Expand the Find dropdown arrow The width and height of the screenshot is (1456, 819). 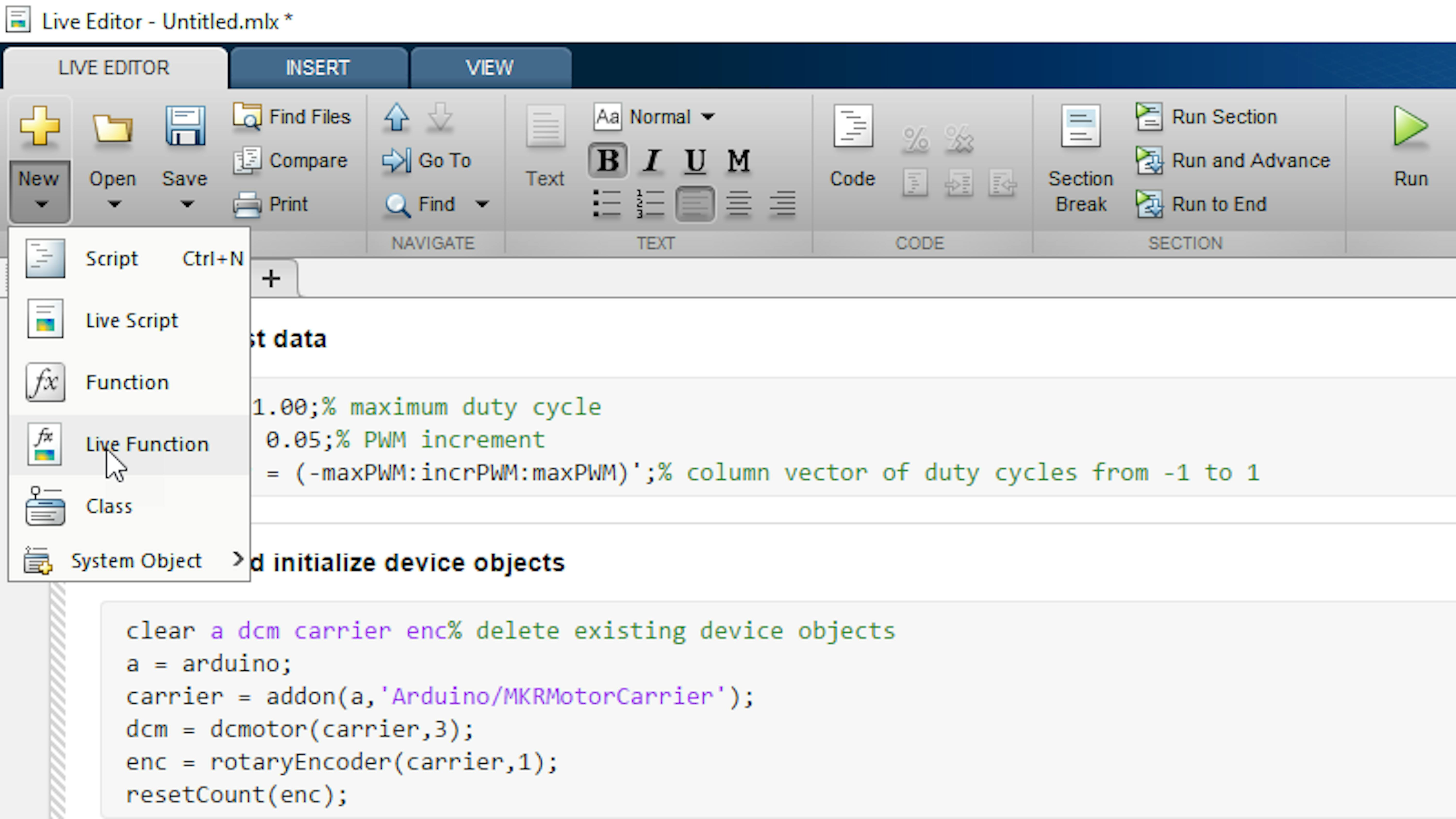tap(482, 204)
